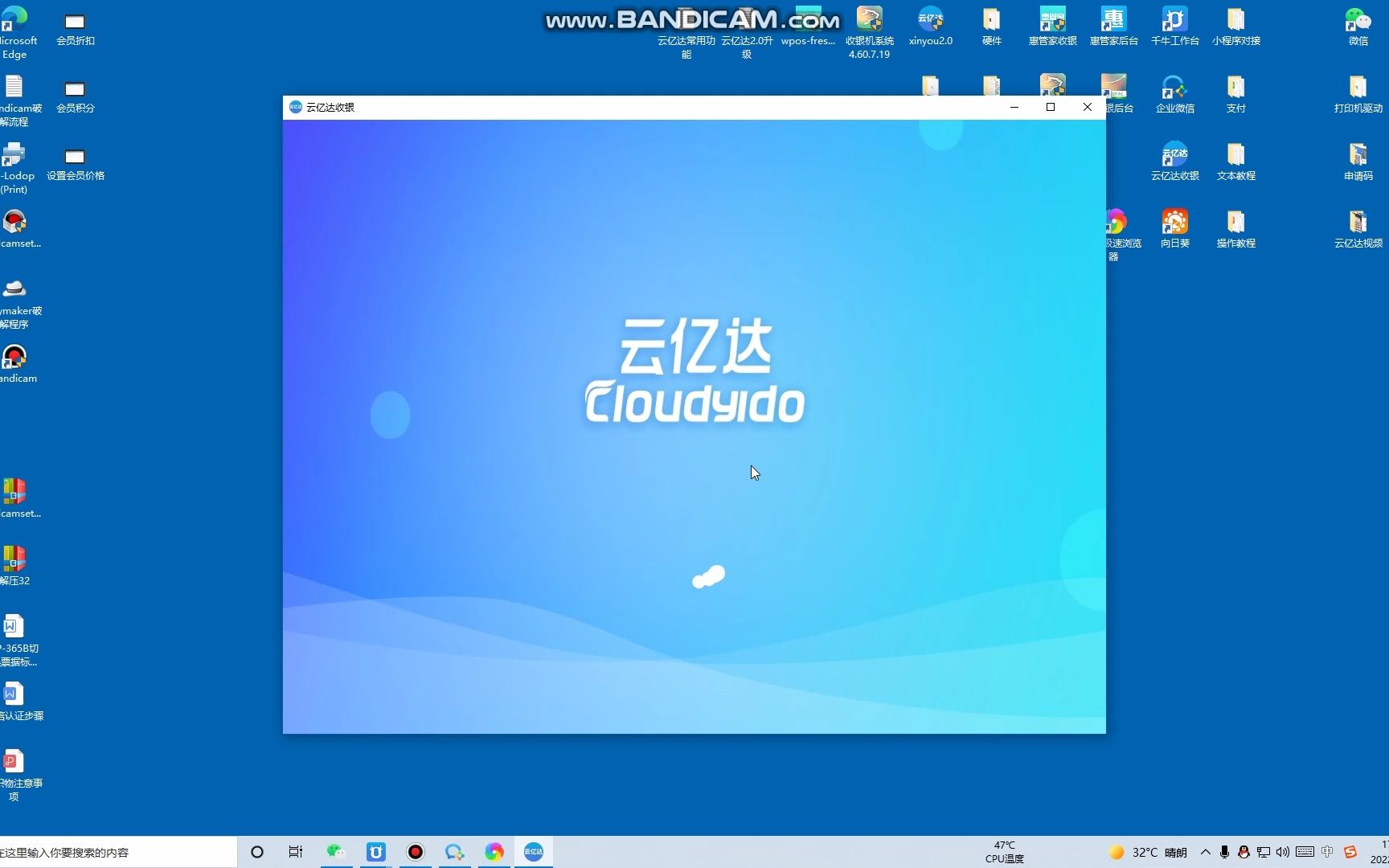Launch the 向日葵 remote control shortcut
This screenshot has height=868, width=1389.
(x=1174, y=229)
